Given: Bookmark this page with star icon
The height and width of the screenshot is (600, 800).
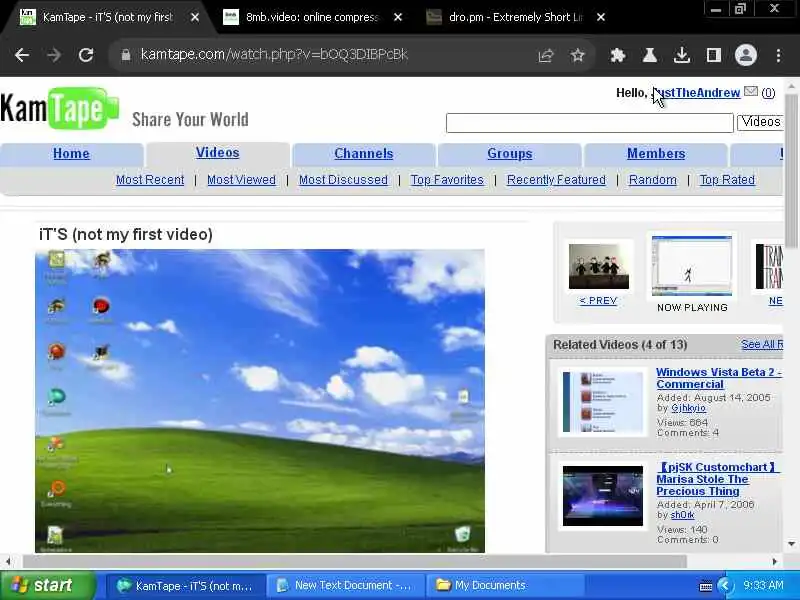Looking at the screenshot, I should (578, 55).
